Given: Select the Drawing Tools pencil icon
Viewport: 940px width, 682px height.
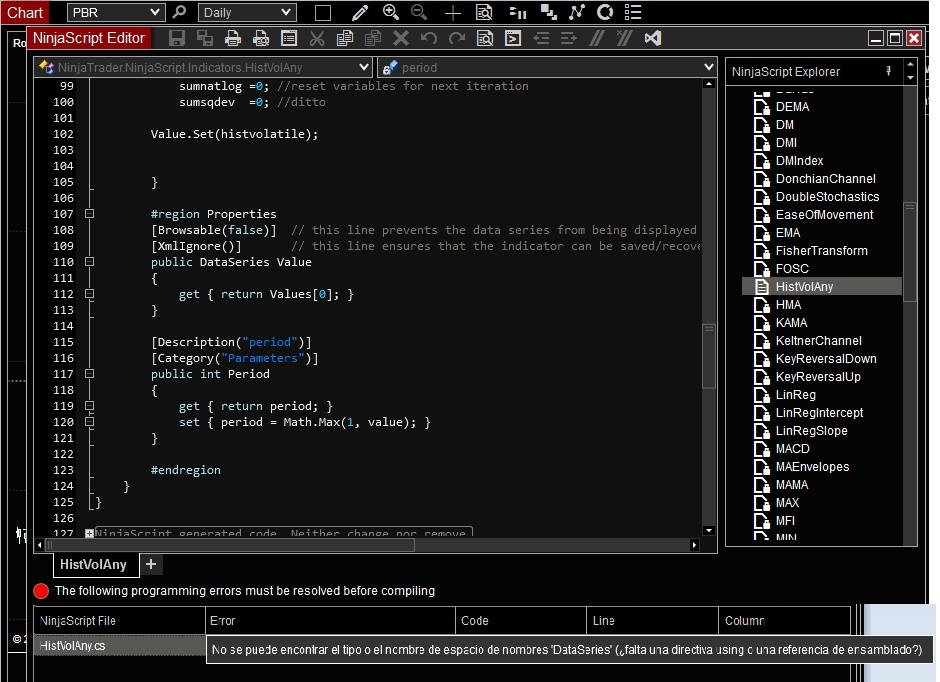Looking at the screenshot, I should [x=360, y=13].
